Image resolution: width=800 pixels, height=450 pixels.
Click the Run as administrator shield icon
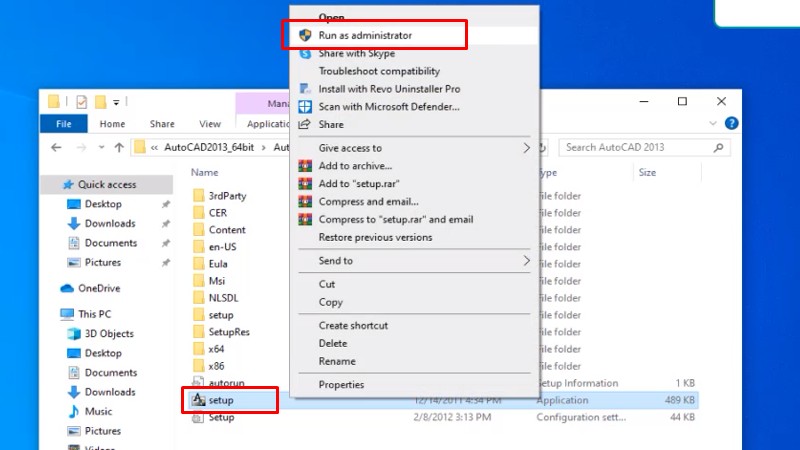[305, 35]
